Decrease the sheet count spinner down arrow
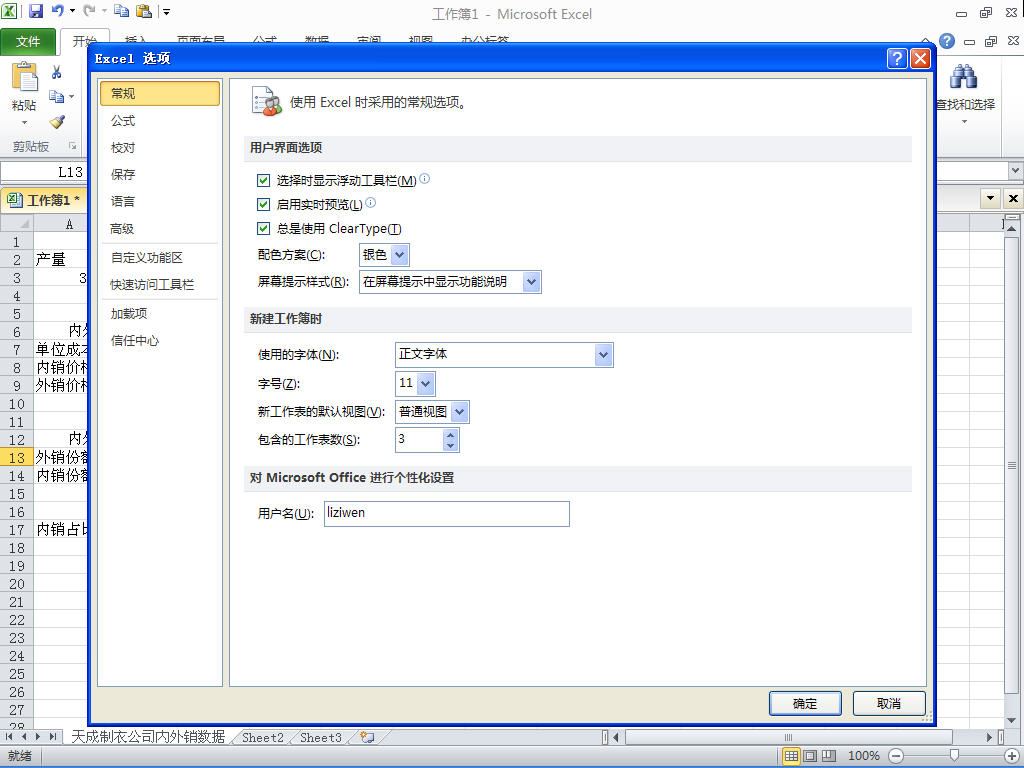This screenshot has height=768, width=1024. [x=450, y=445]
